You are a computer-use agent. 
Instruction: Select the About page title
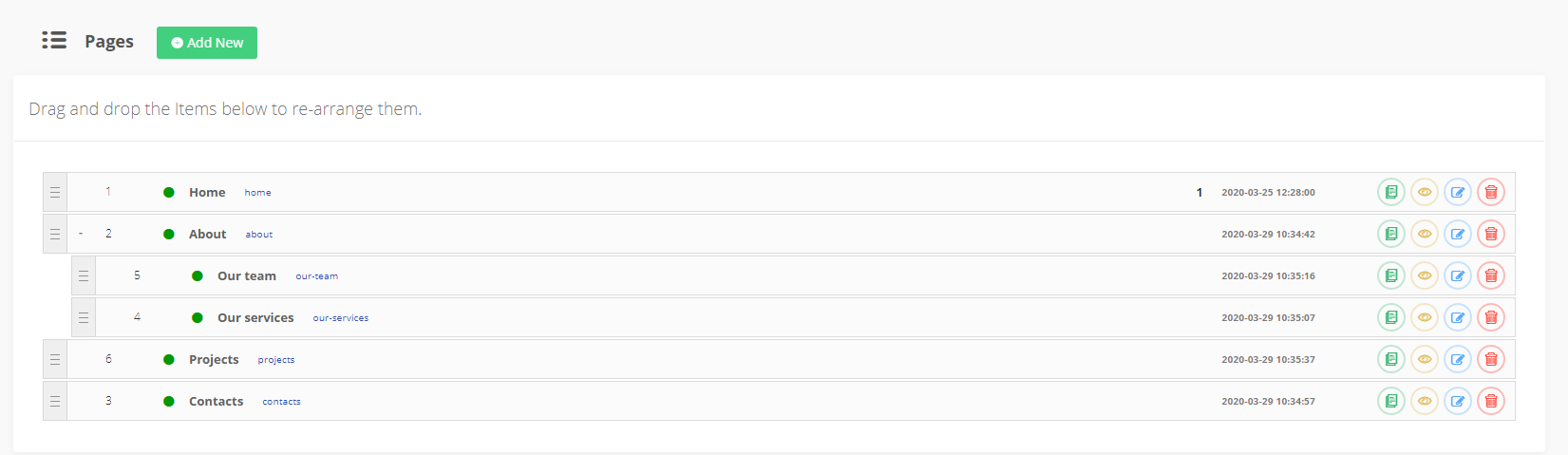click(x=207, y=235)
